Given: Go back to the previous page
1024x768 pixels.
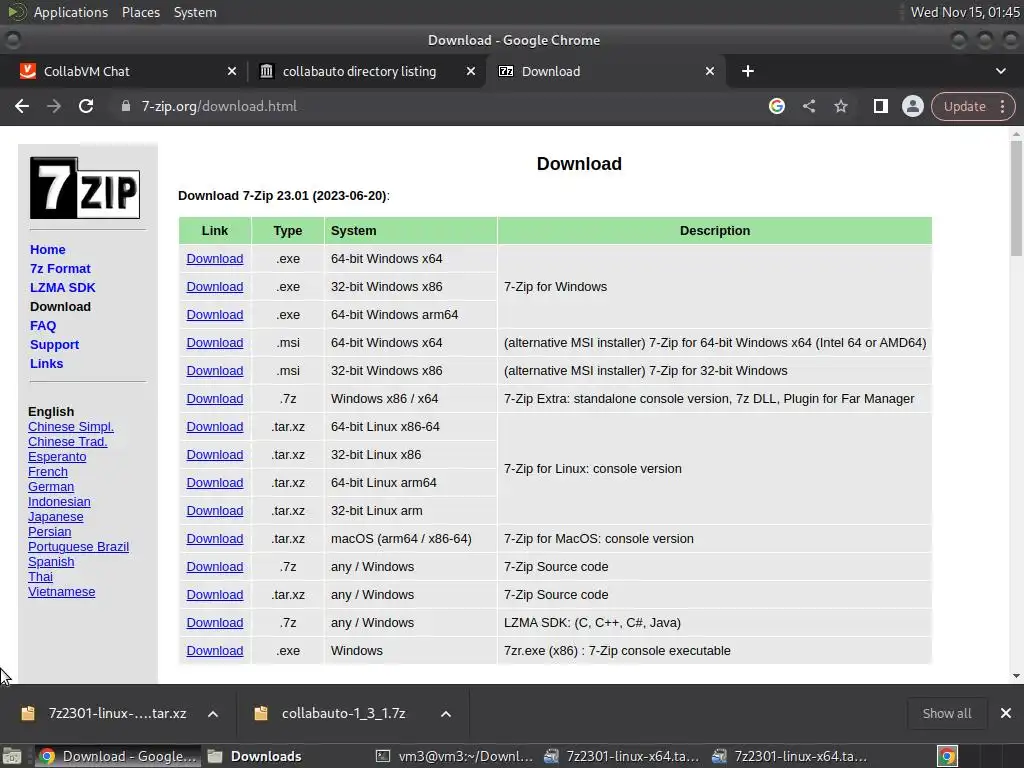Looking at the screenshot, I should coord(22,106).
